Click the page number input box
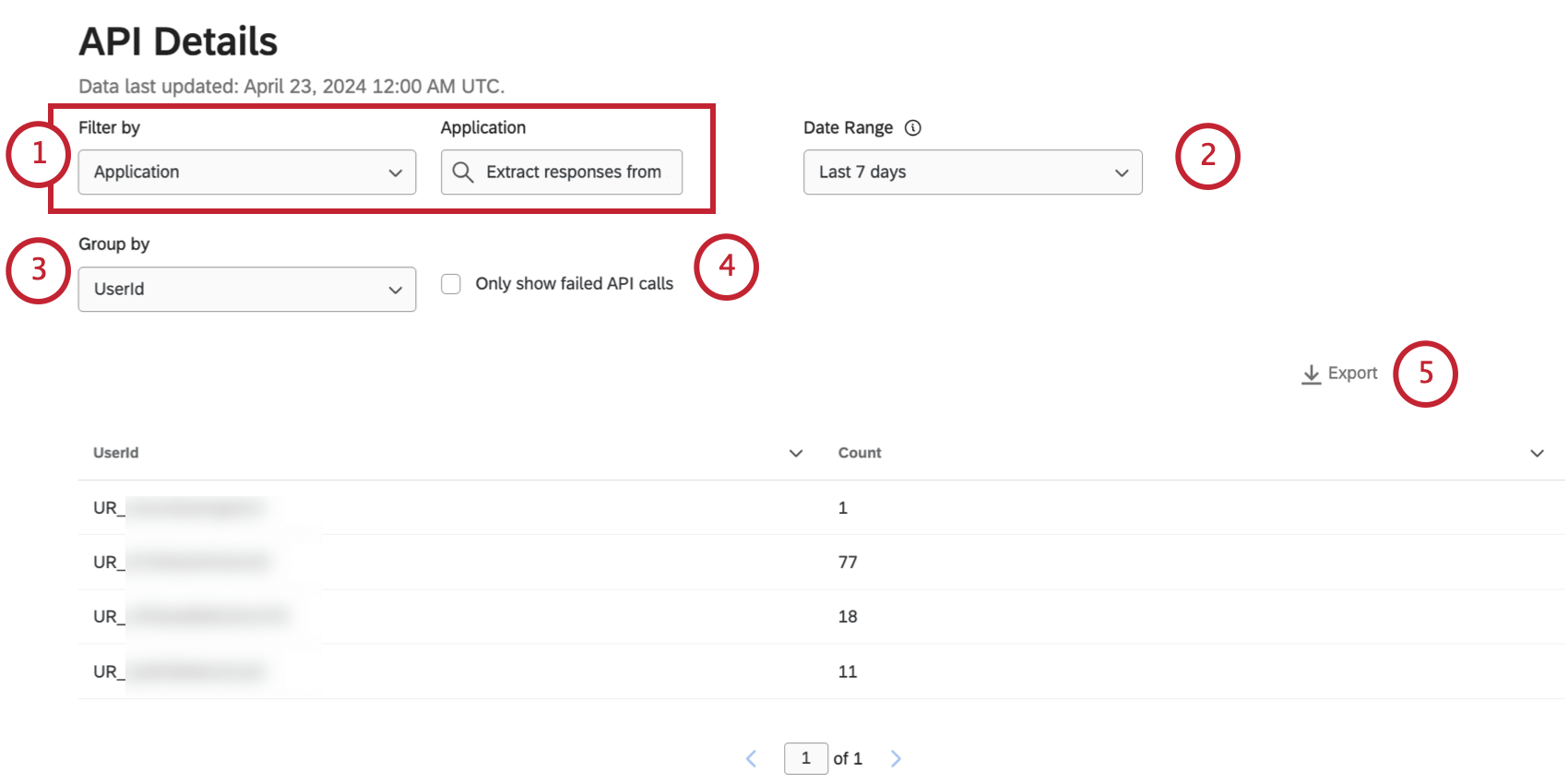This screenshot has height=784, width=1568. click(806, 758)
